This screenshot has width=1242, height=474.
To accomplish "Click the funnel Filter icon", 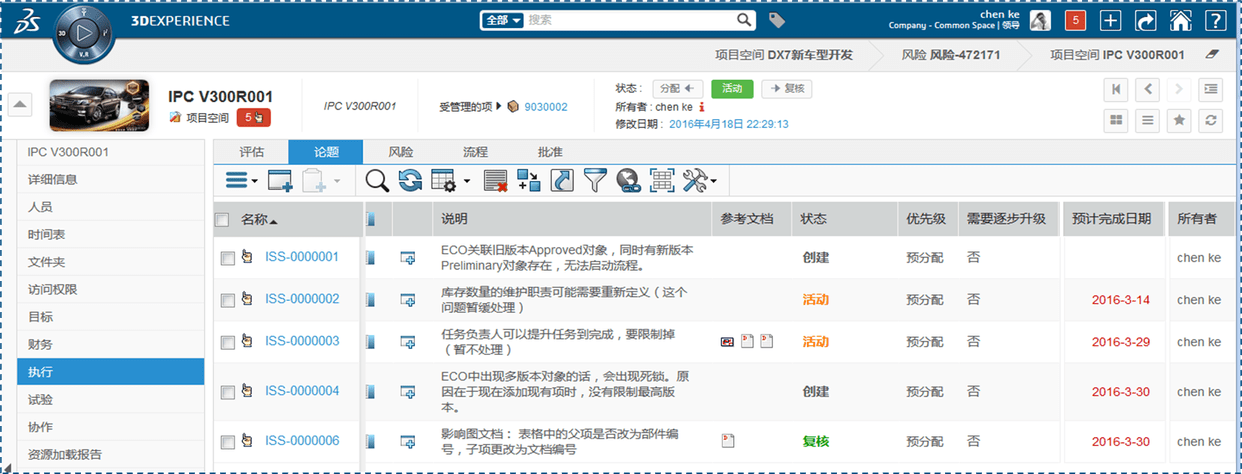I will [x=595, y=180].
